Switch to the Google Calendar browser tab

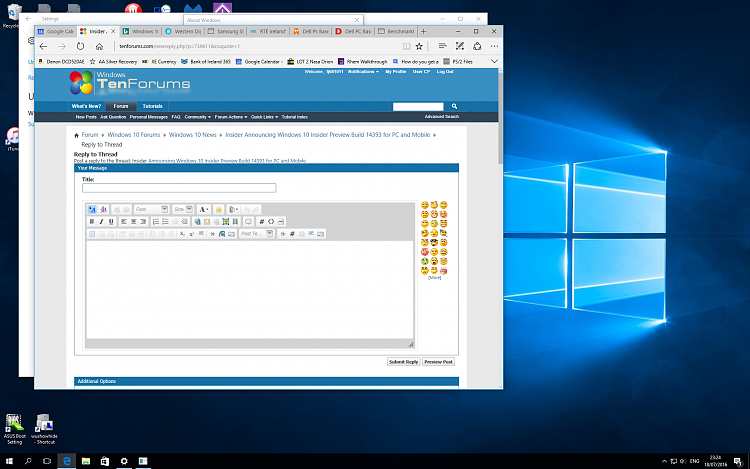tap(56, 32)
